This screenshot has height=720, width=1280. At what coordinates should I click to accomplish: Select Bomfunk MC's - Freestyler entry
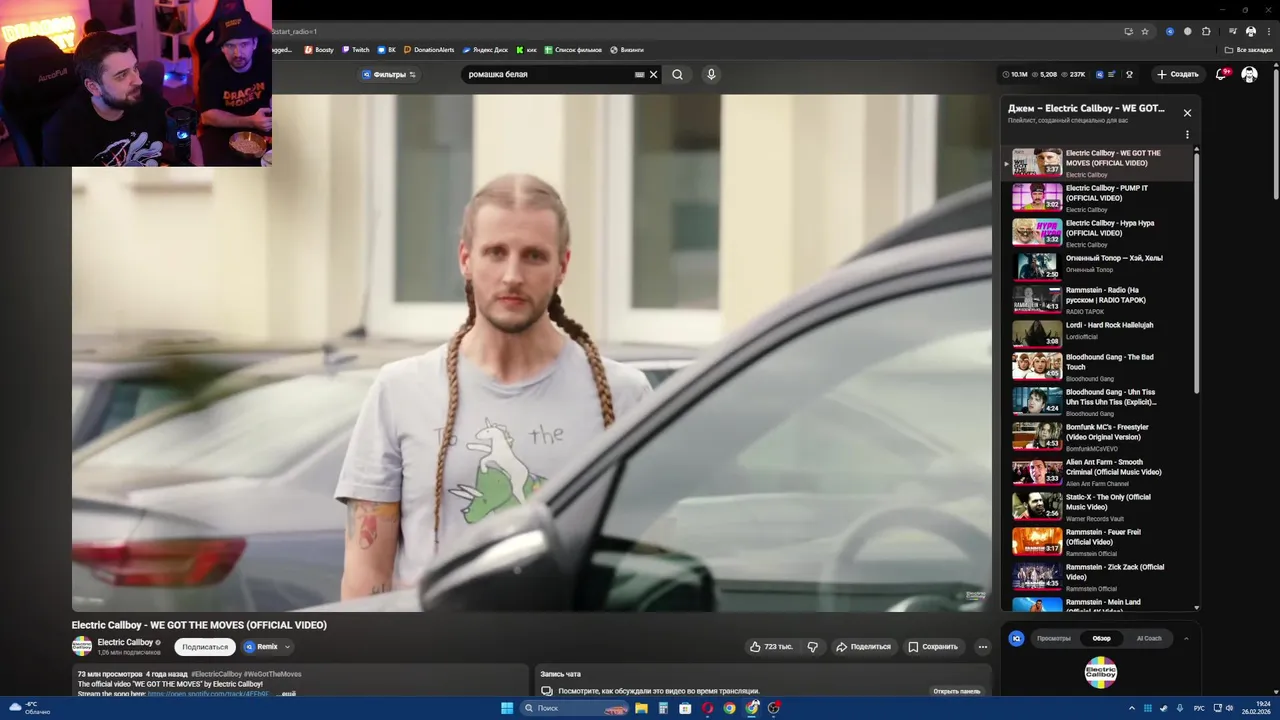(1100, 437)
